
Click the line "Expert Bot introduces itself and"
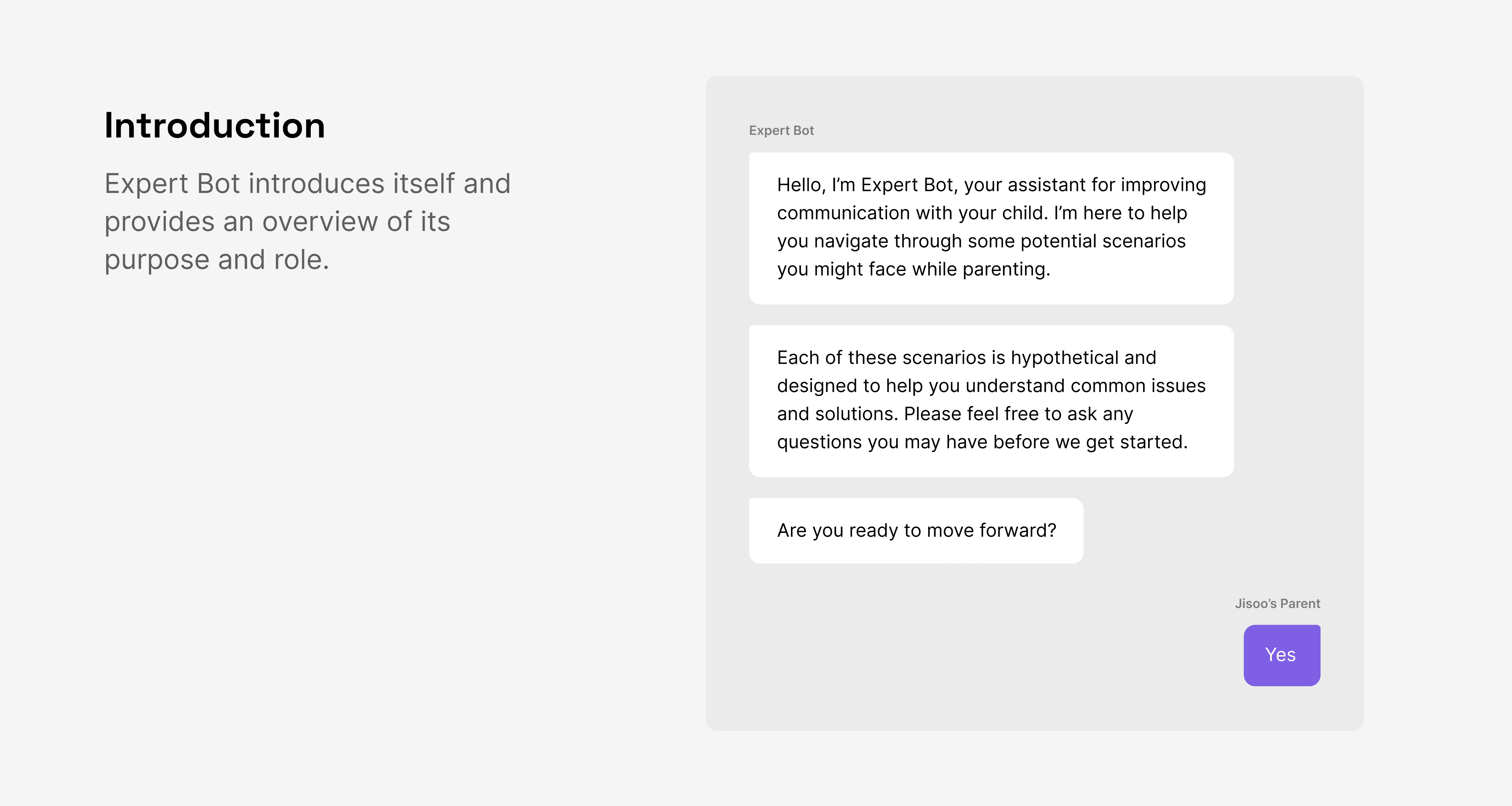point(308,184)
